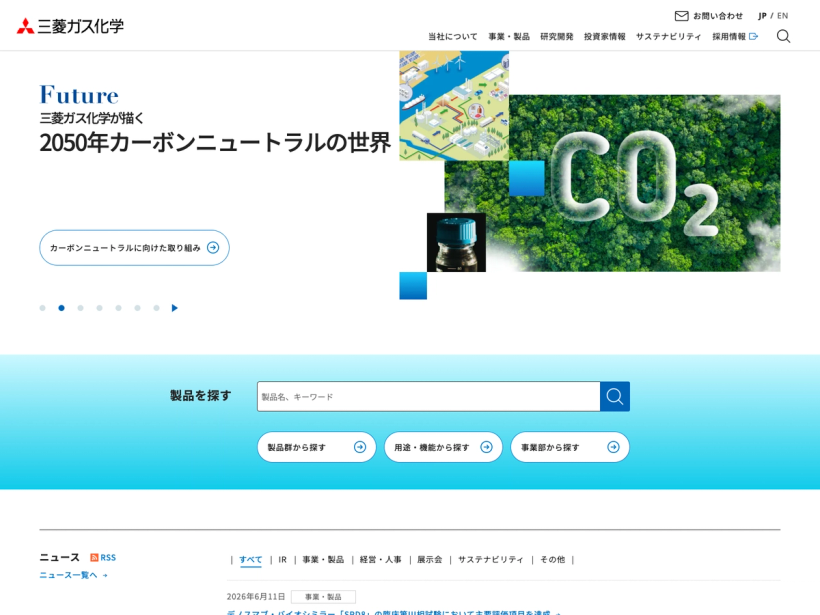Select the 事業・製品 news tab

coord(323,560)
